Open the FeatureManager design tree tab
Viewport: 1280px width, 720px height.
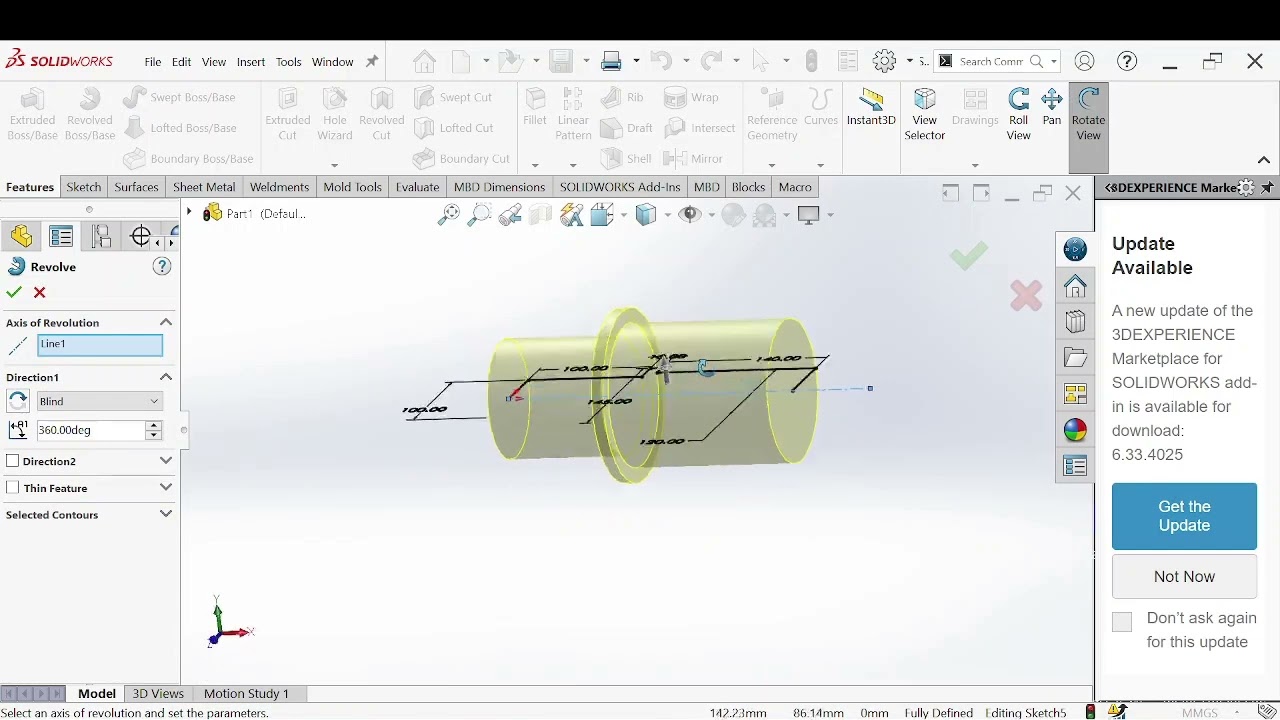click(22, 236)
